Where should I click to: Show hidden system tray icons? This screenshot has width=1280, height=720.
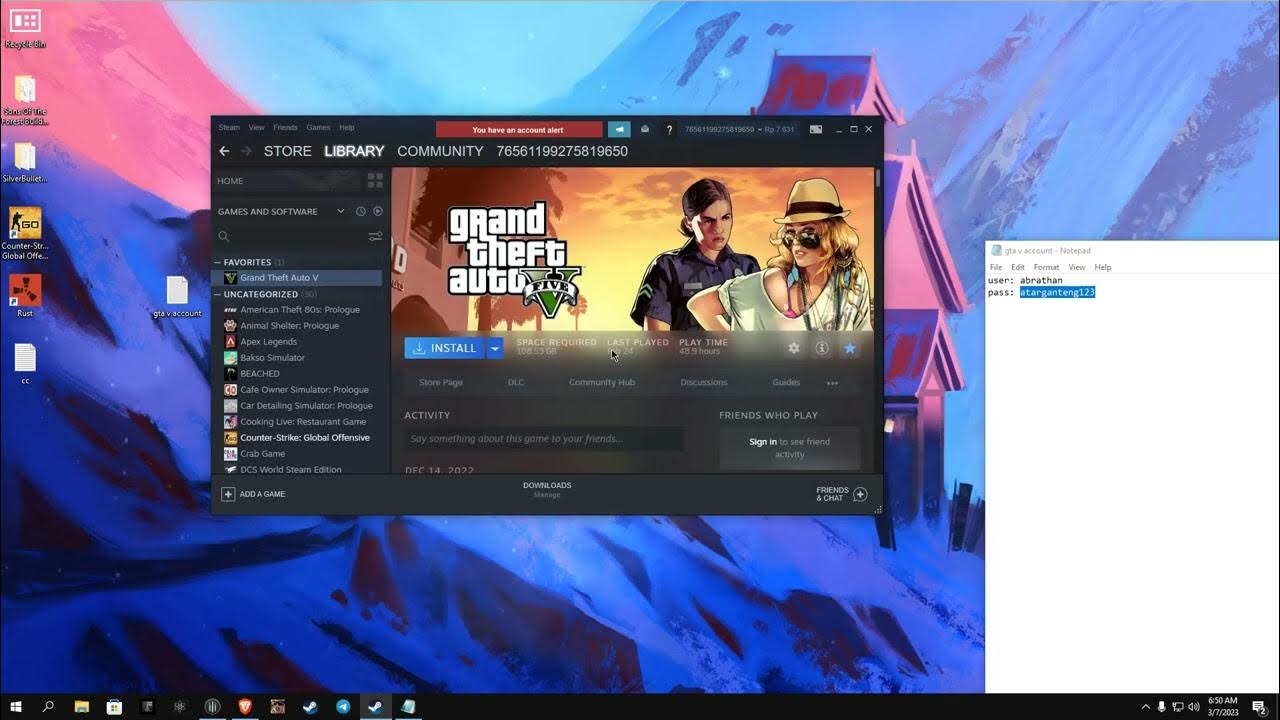click(x=1146, y=706)
